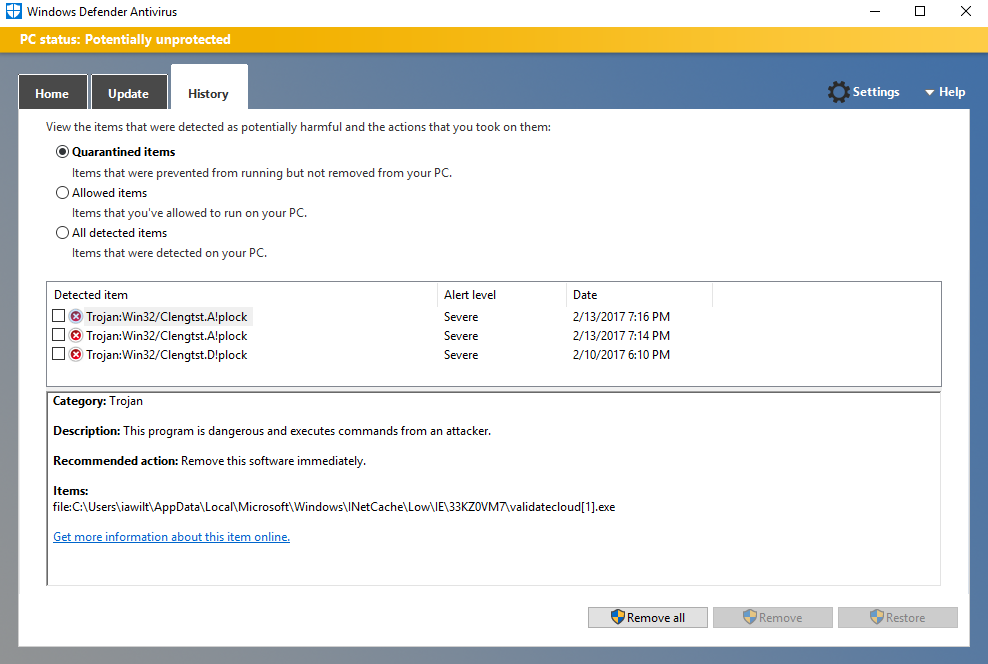Sort list by Date column header
The width and height of the screenshot is (988, 664).
[638, 295]
